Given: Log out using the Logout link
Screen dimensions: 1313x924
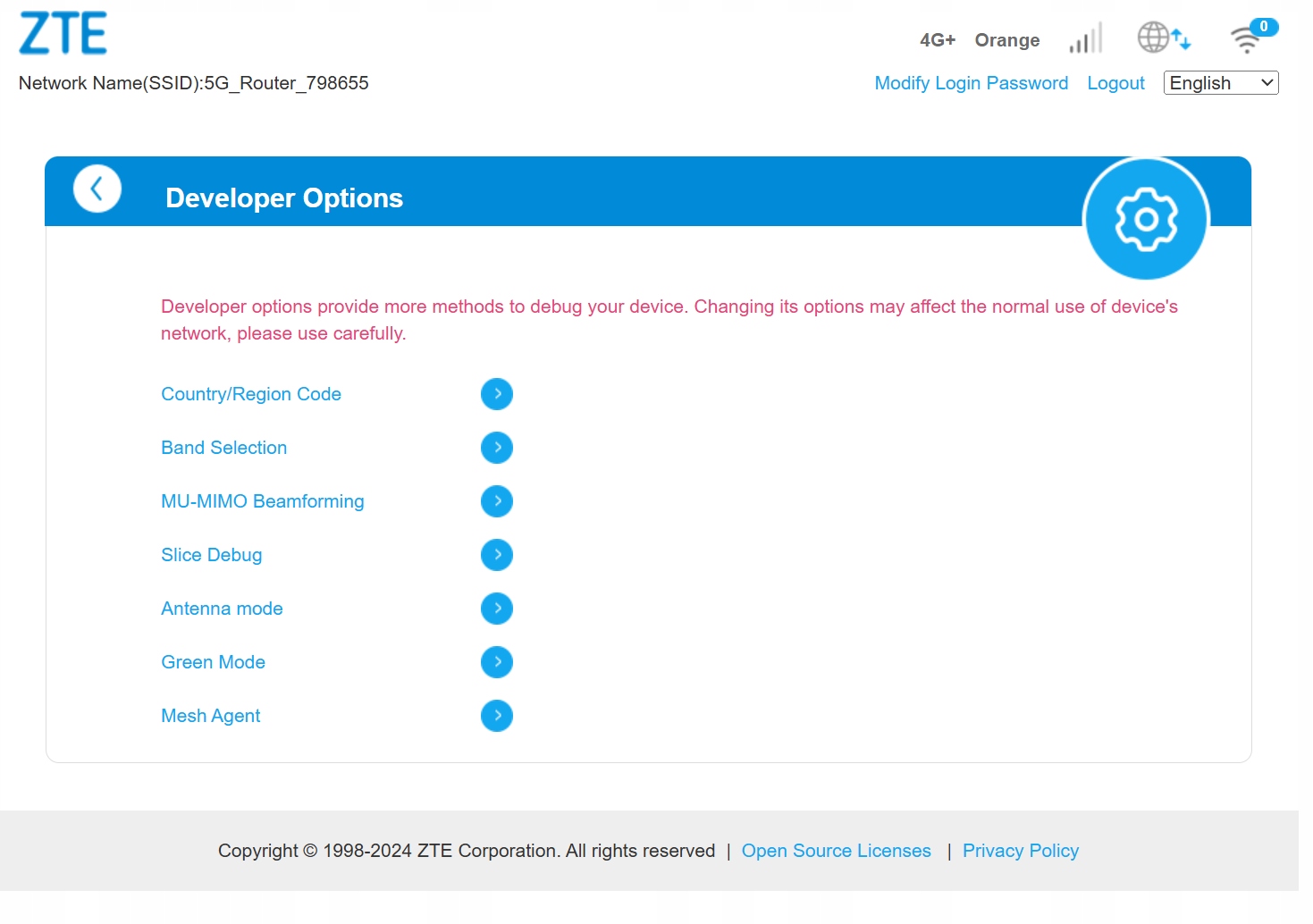Looking at the screenshot, I should point(1115,83).
